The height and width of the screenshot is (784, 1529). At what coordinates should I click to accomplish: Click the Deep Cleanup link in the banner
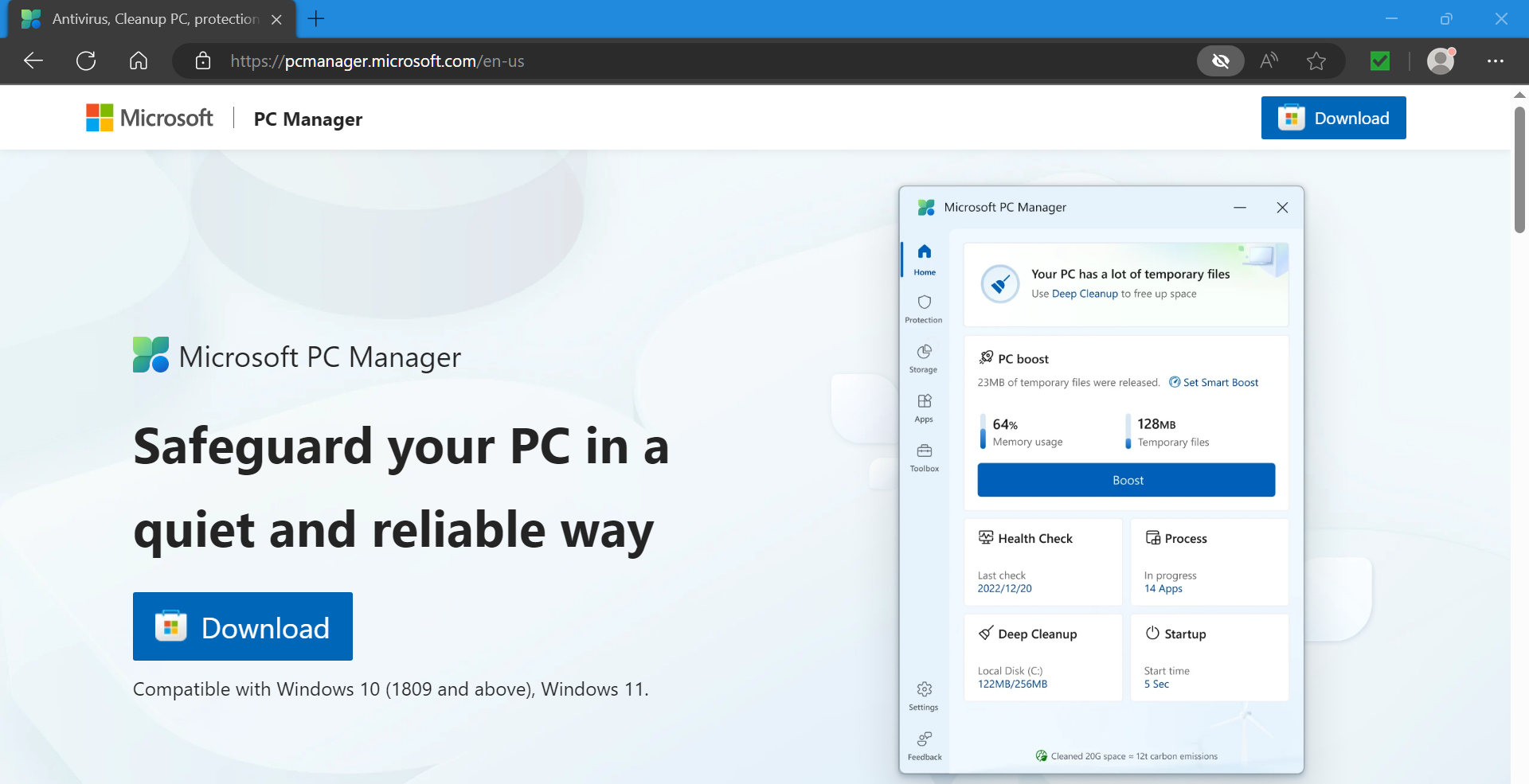pyautogui.click(x=1085, y=294)
